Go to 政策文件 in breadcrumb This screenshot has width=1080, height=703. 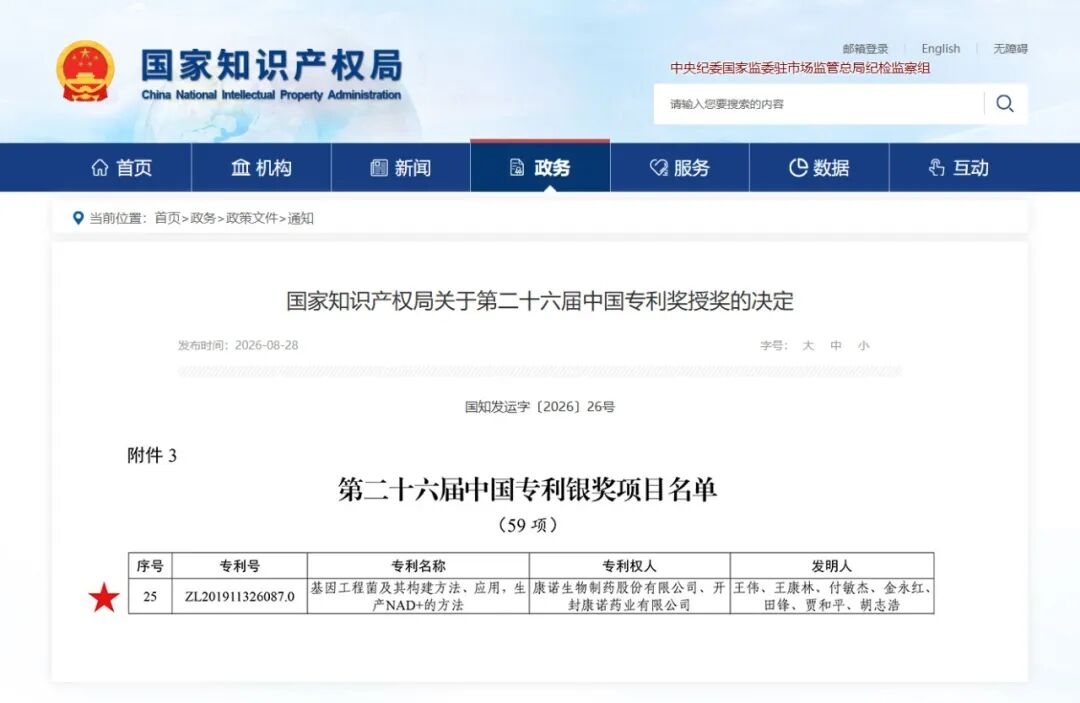[x=251, y=218]
